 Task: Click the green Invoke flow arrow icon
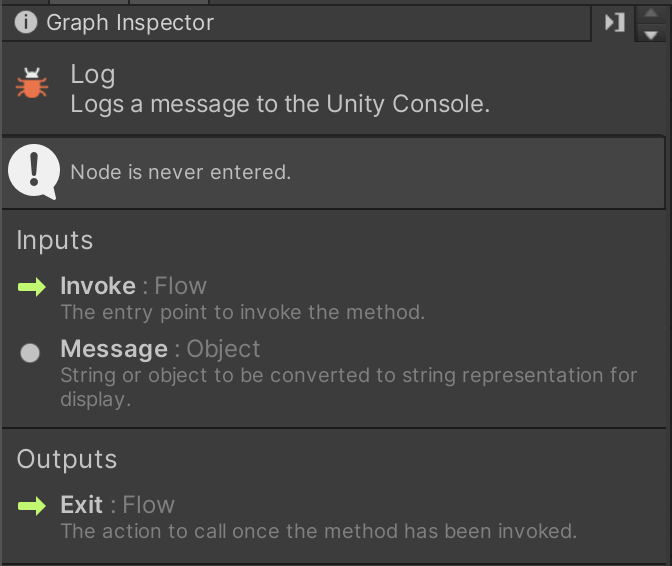pyautogui.click(x=32, y=288)
